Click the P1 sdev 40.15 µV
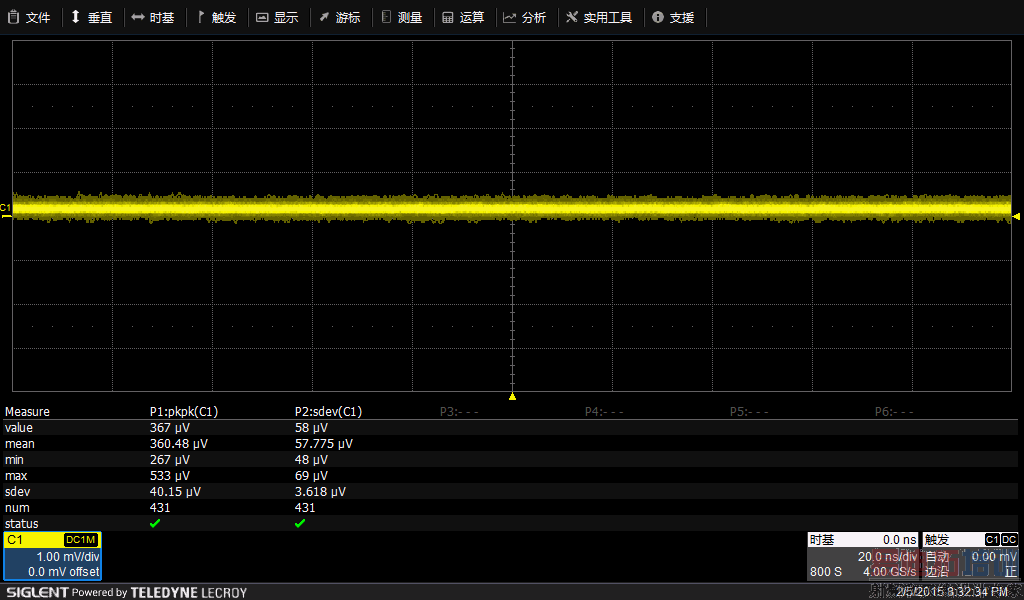 point(175,492)
